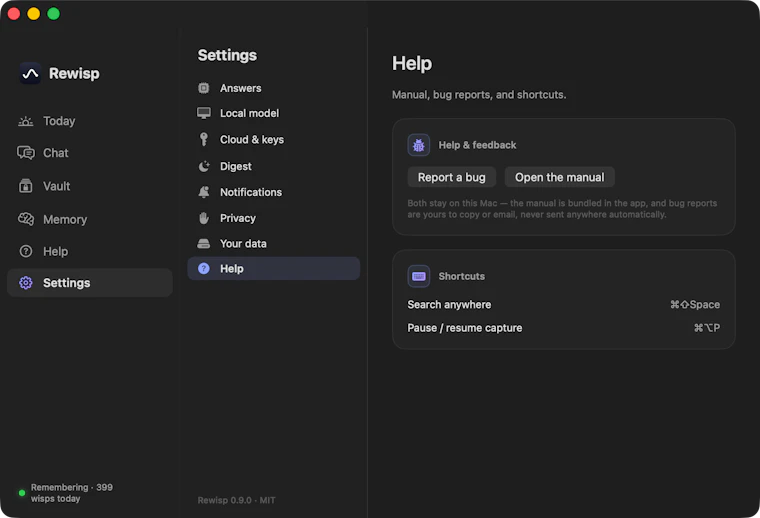Open the Answers settings page

pos(273,88)
